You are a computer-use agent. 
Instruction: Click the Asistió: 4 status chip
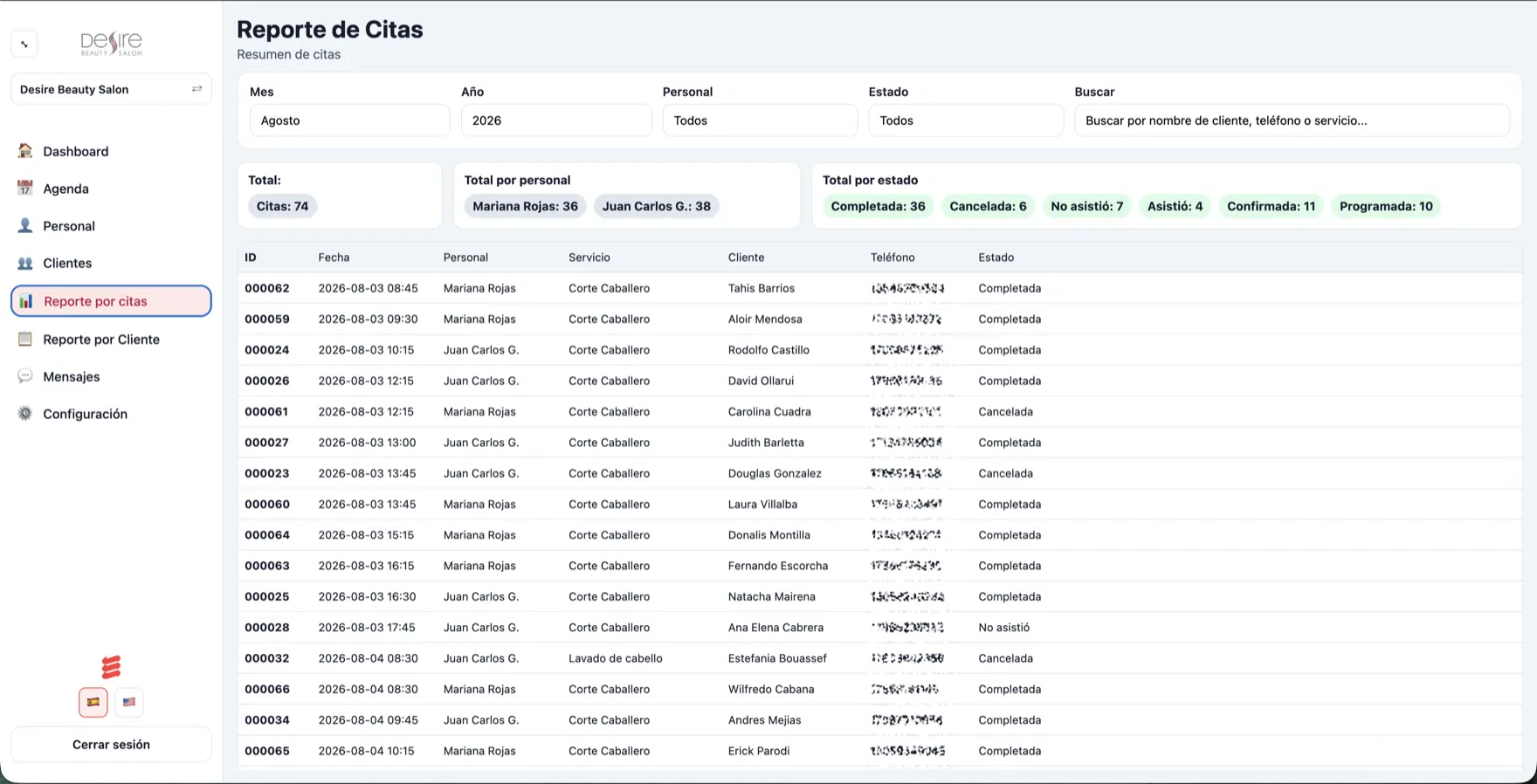coord(1175,206)
